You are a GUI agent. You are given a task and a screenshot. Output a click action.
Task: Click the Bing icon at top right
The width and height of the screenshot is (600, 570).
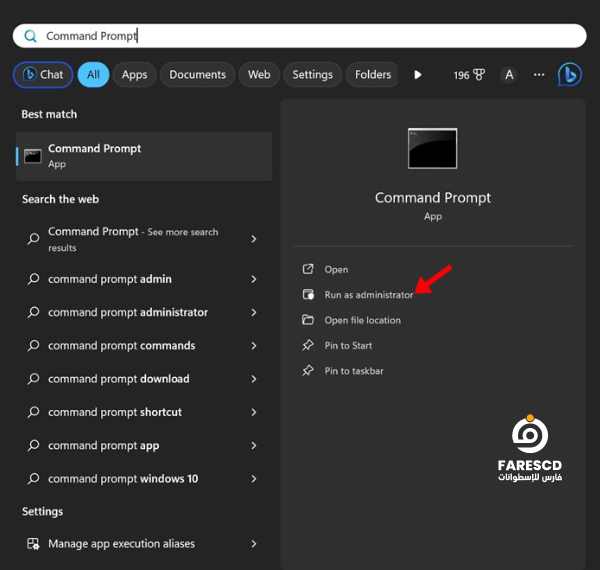(570, 75)
